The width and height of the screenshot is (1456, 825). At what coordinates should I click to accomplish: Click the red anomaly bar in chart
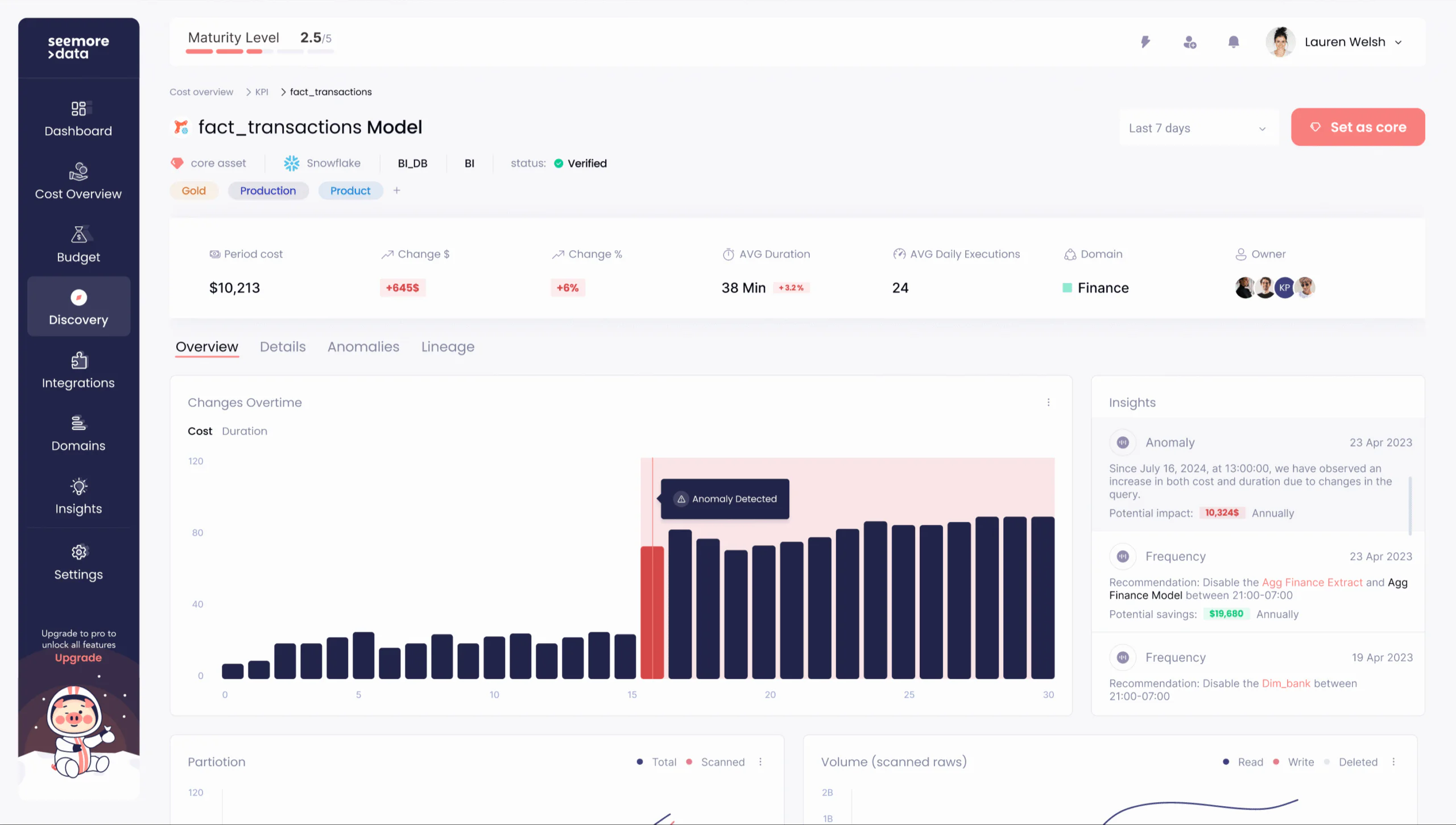652,612
